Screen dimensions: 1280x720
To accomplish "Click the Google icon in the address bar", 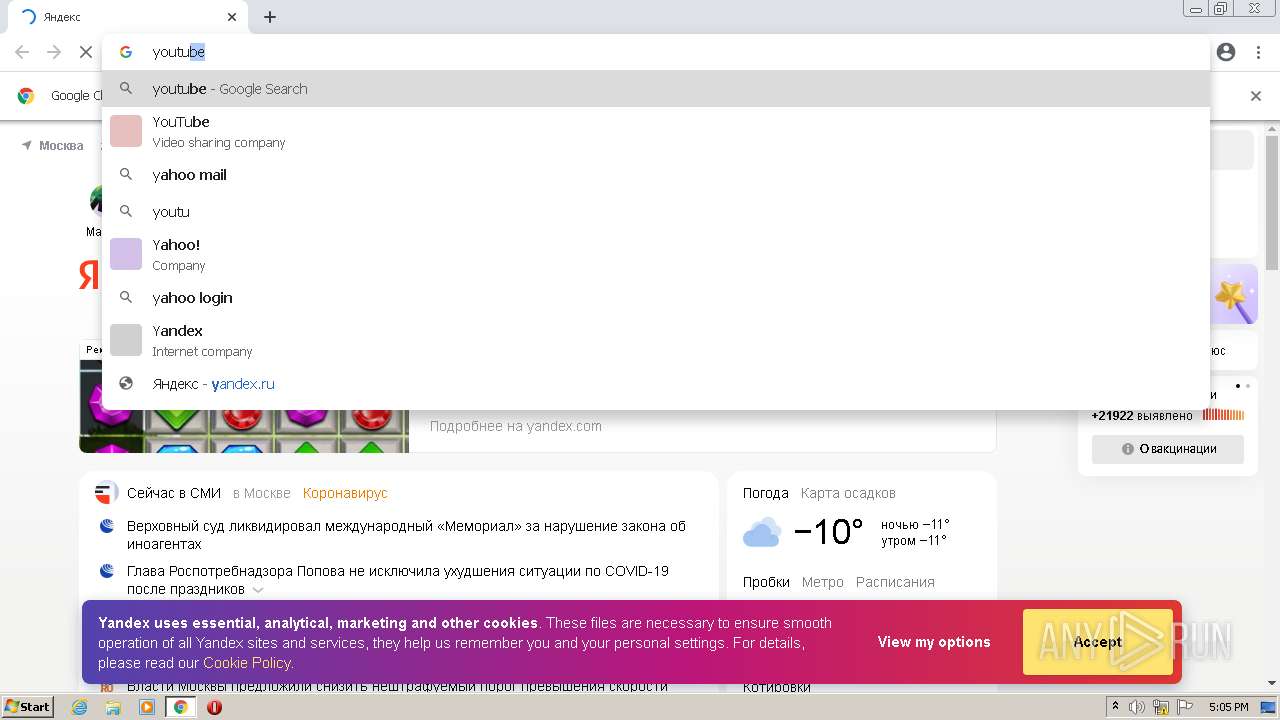I will point(126,52).
